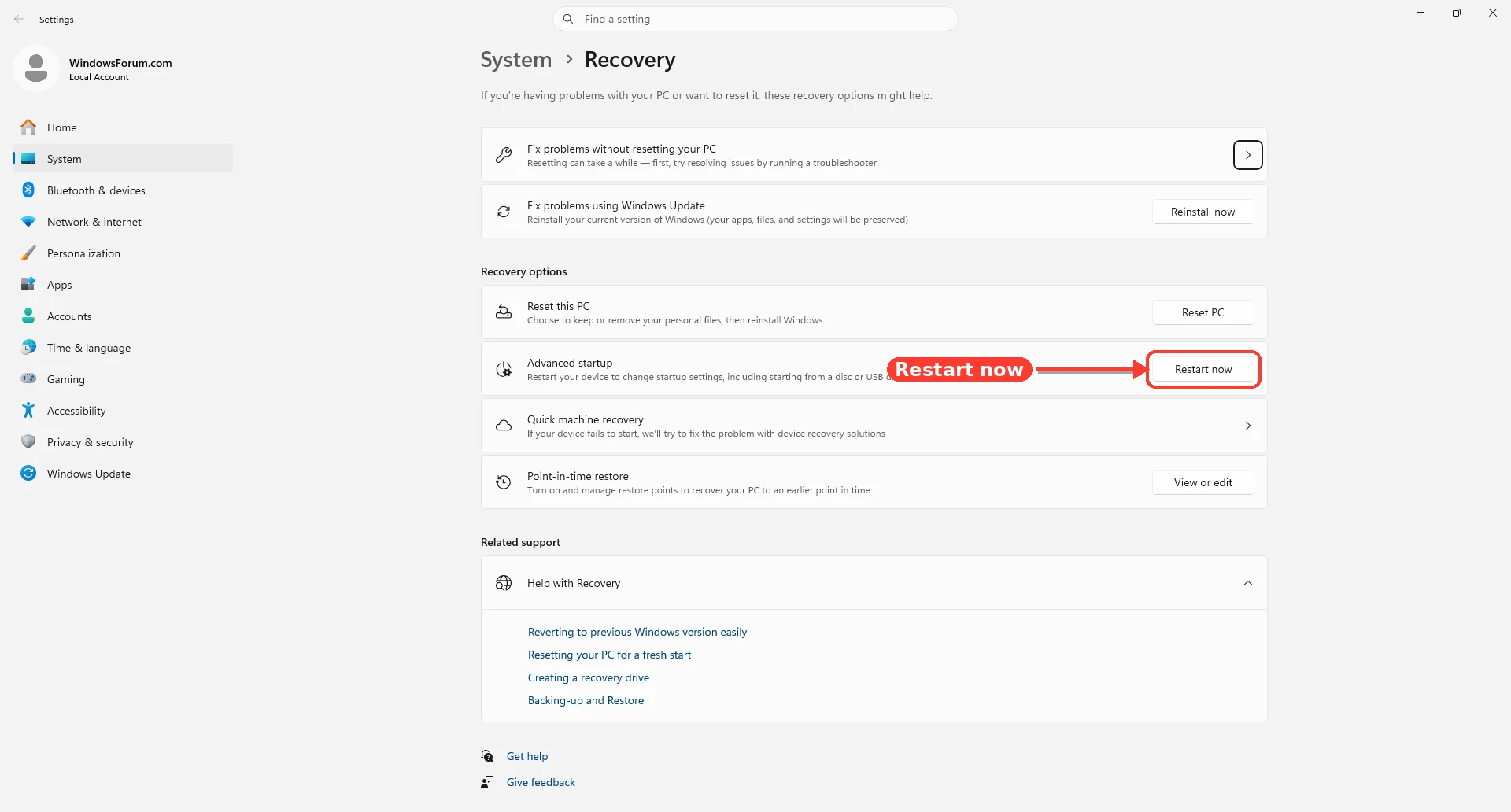Click the Windows Update icon in sidebar
The height and width of the screenshot is (812, 1511).
[x=28, y=473]
